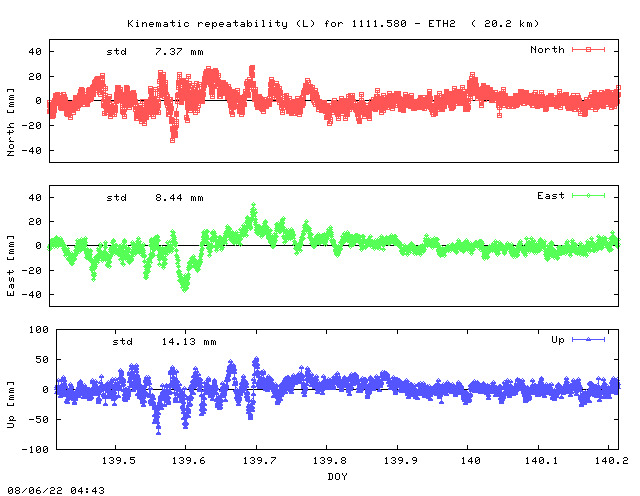Click the x-axis tick label 139.7
Viewport: 640px width, 496px height.
(260, 461)
